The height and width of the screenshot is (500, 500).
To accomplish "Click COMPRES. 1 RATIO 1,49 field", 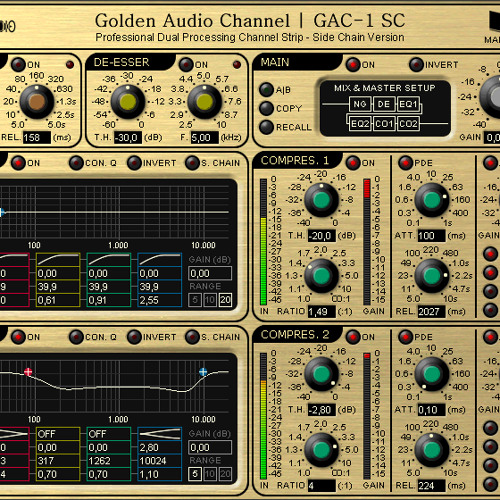I will coord(321,312).
